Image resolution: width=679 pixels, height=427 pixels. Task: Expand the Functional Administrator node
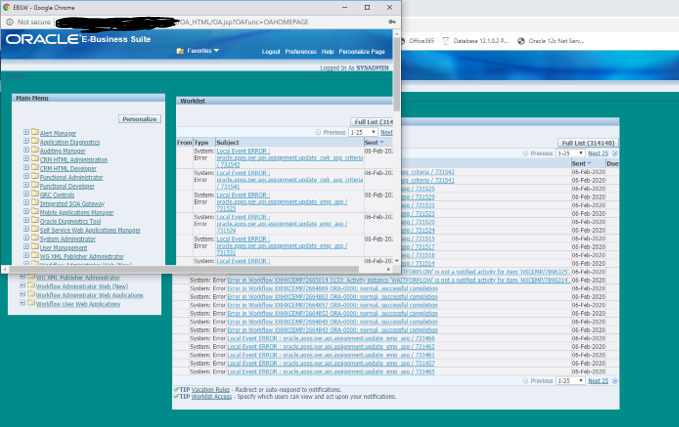coord(26,176)
